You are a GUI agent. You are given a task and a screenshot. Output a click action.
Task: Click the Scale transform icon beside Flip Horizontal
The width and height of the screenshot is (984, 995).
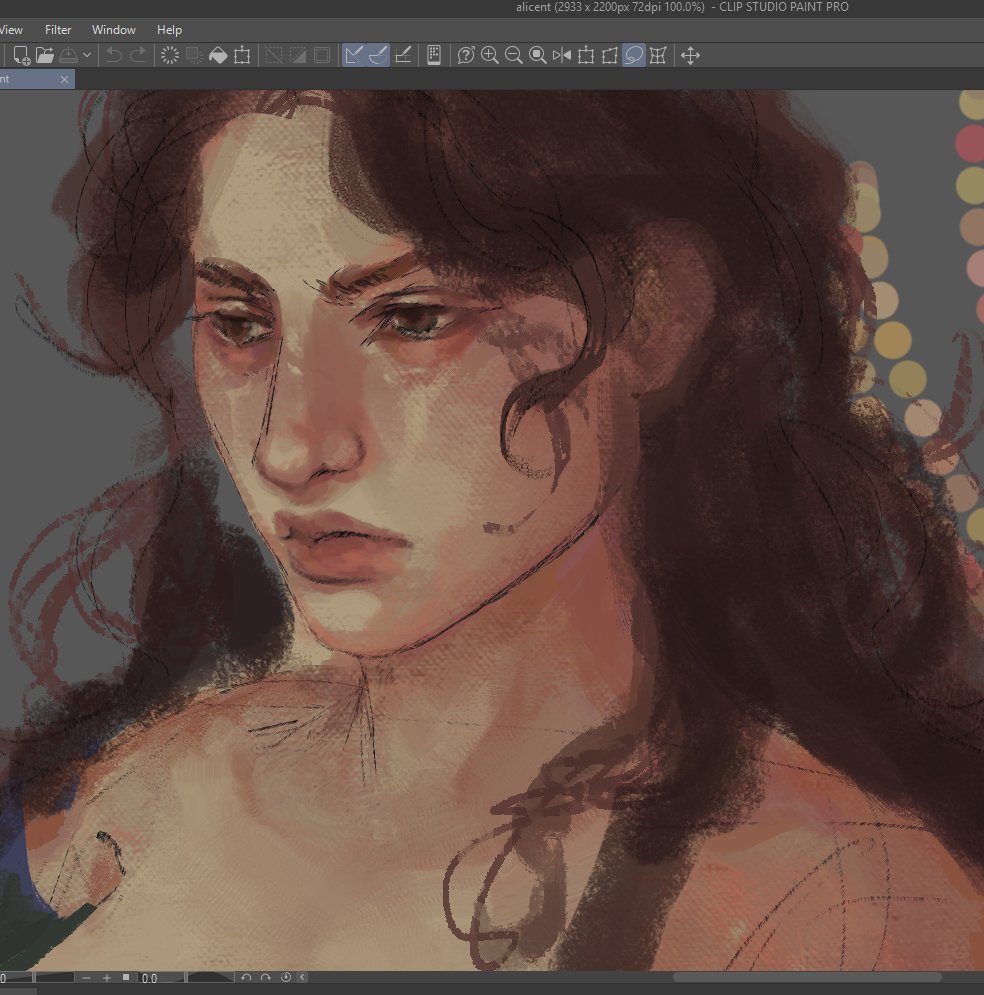coord(586,55)
